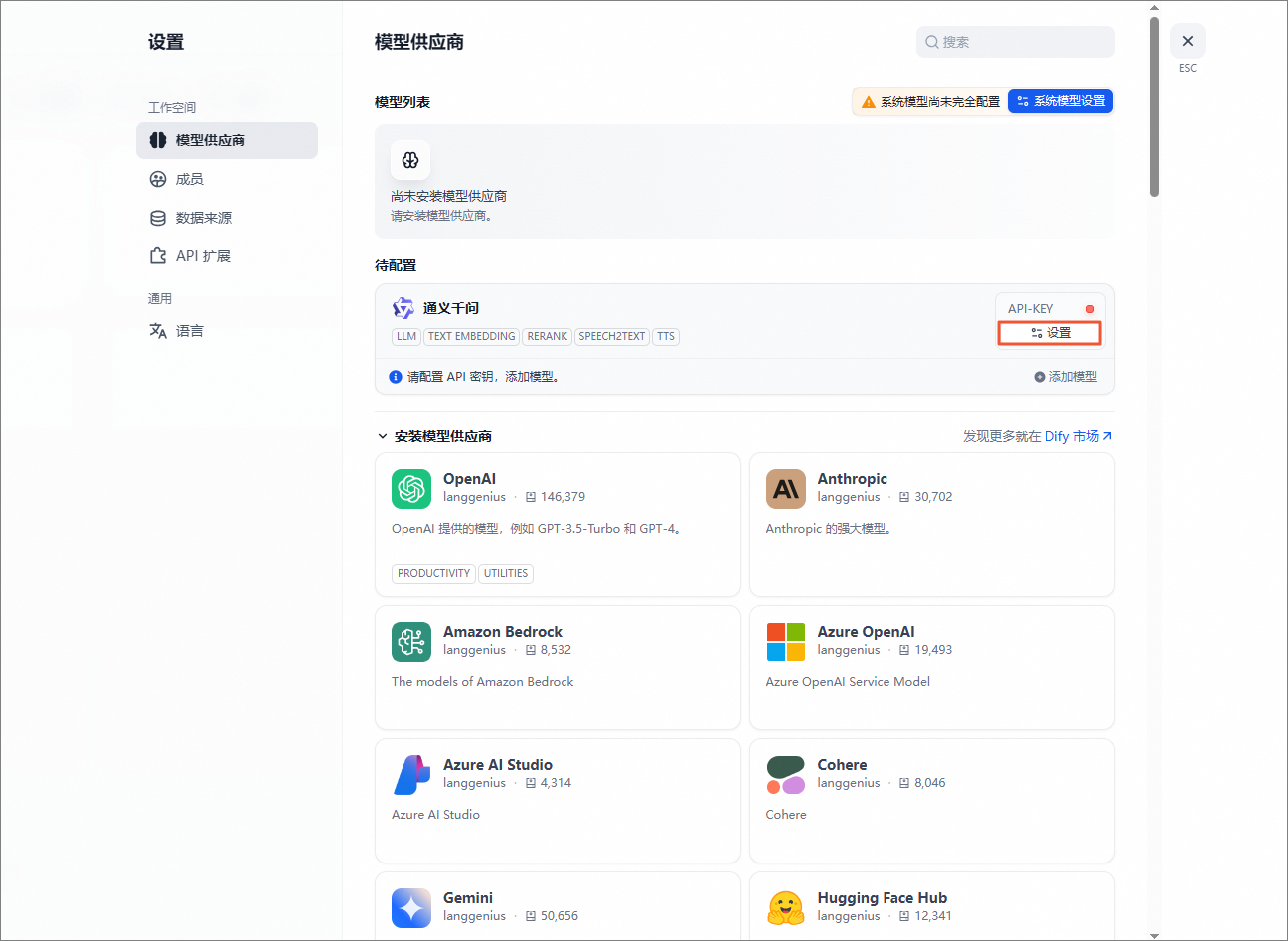
Task: Click the 添加模型 button
Action: tap(1065, 377)
